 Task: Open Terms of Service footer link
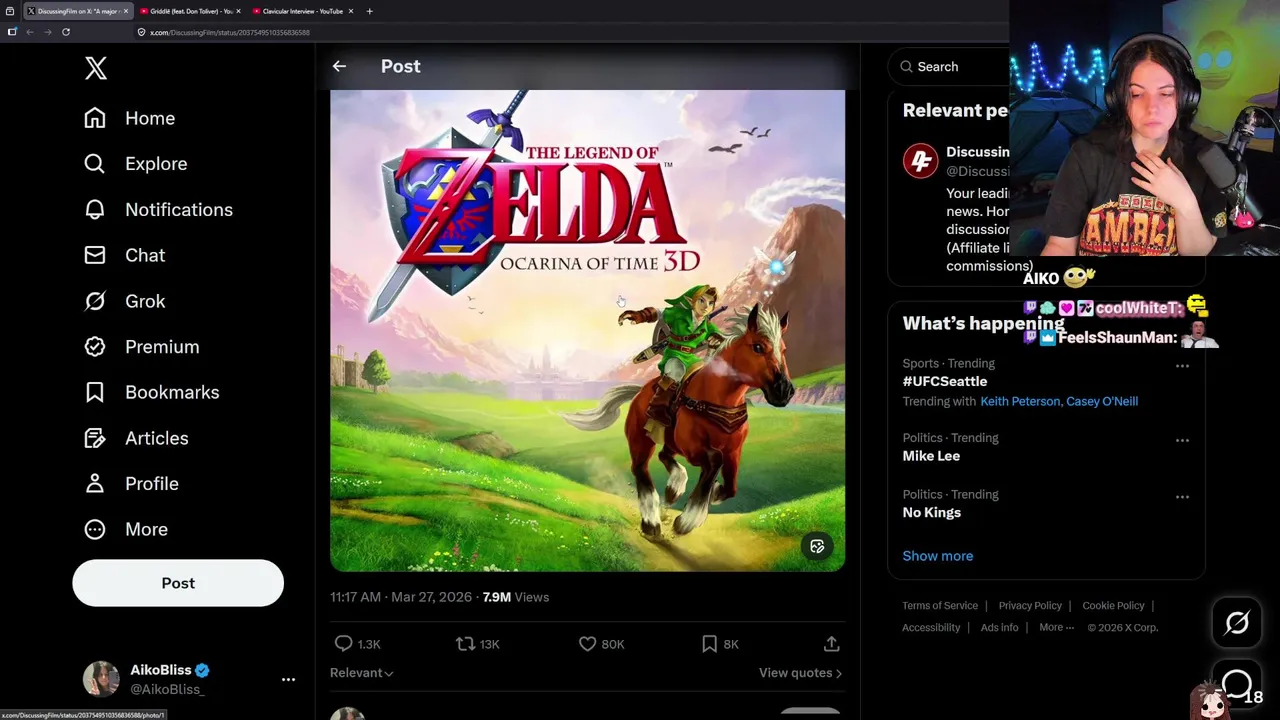940,605
